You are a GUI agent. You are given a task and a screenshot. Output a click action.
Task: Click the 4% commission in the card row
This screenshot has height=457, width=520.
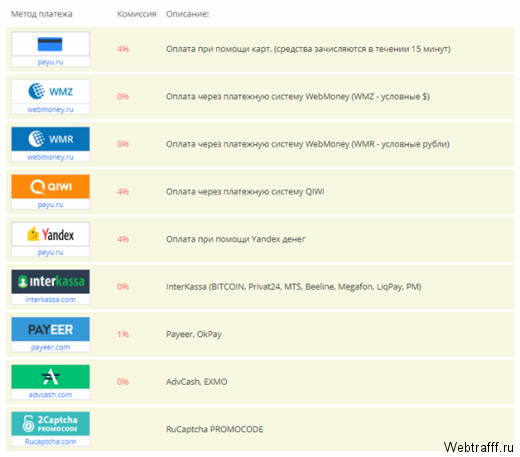[x=123, y=49]
